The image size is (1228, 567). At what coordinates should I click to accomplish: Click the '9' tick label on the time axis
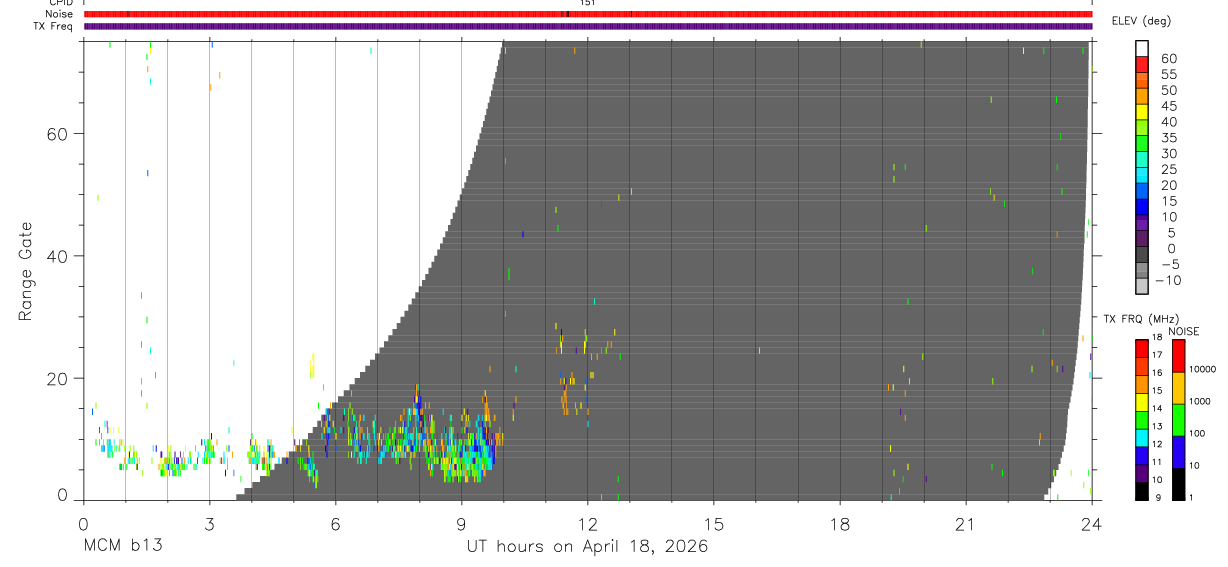pyautogui.click(x=461, y=523)
